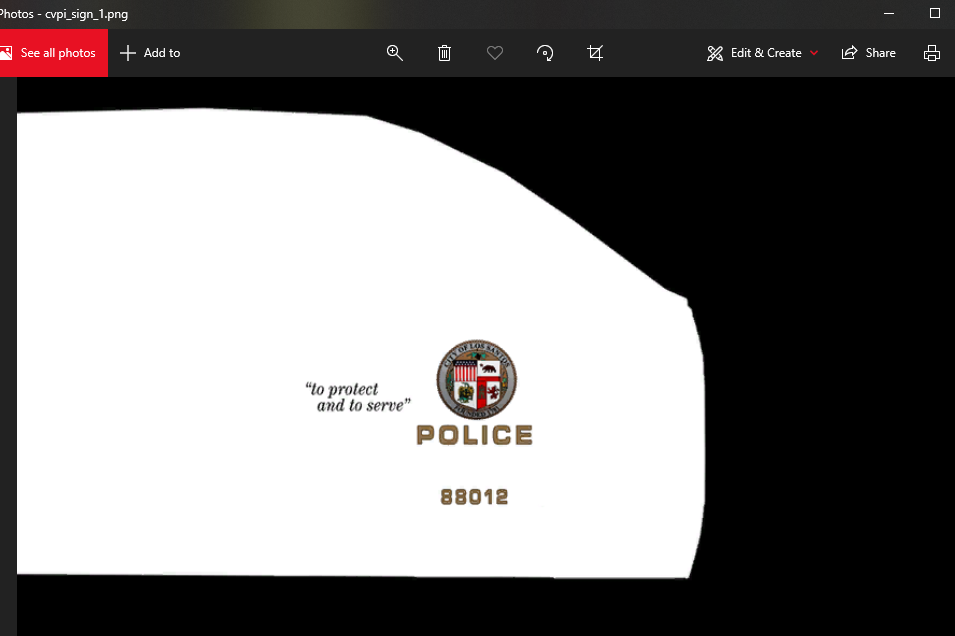Click the police seal in the image
The height and width of the screenshot is (636, 955).
476,380
